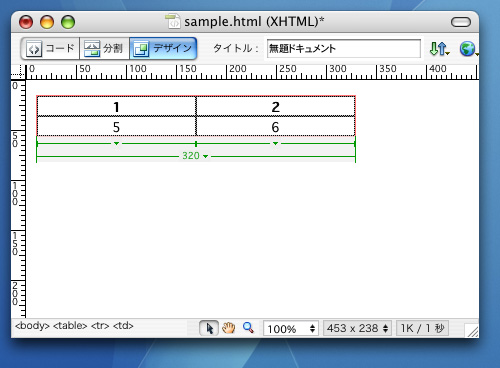Viewport: 500px width, 368px height.
Task: Open the 100% zoom level dropdown
Action: 291,329
